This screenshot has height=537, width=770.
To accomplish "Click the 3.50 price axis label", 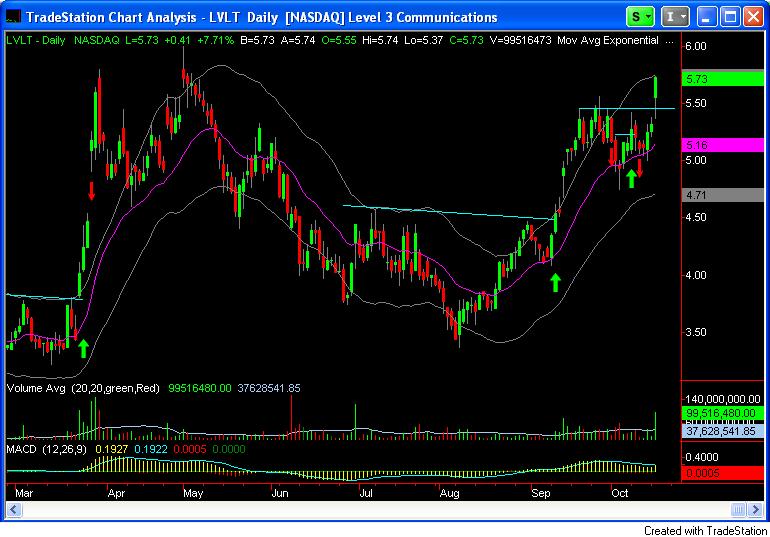I will click(x=696, y=332).
